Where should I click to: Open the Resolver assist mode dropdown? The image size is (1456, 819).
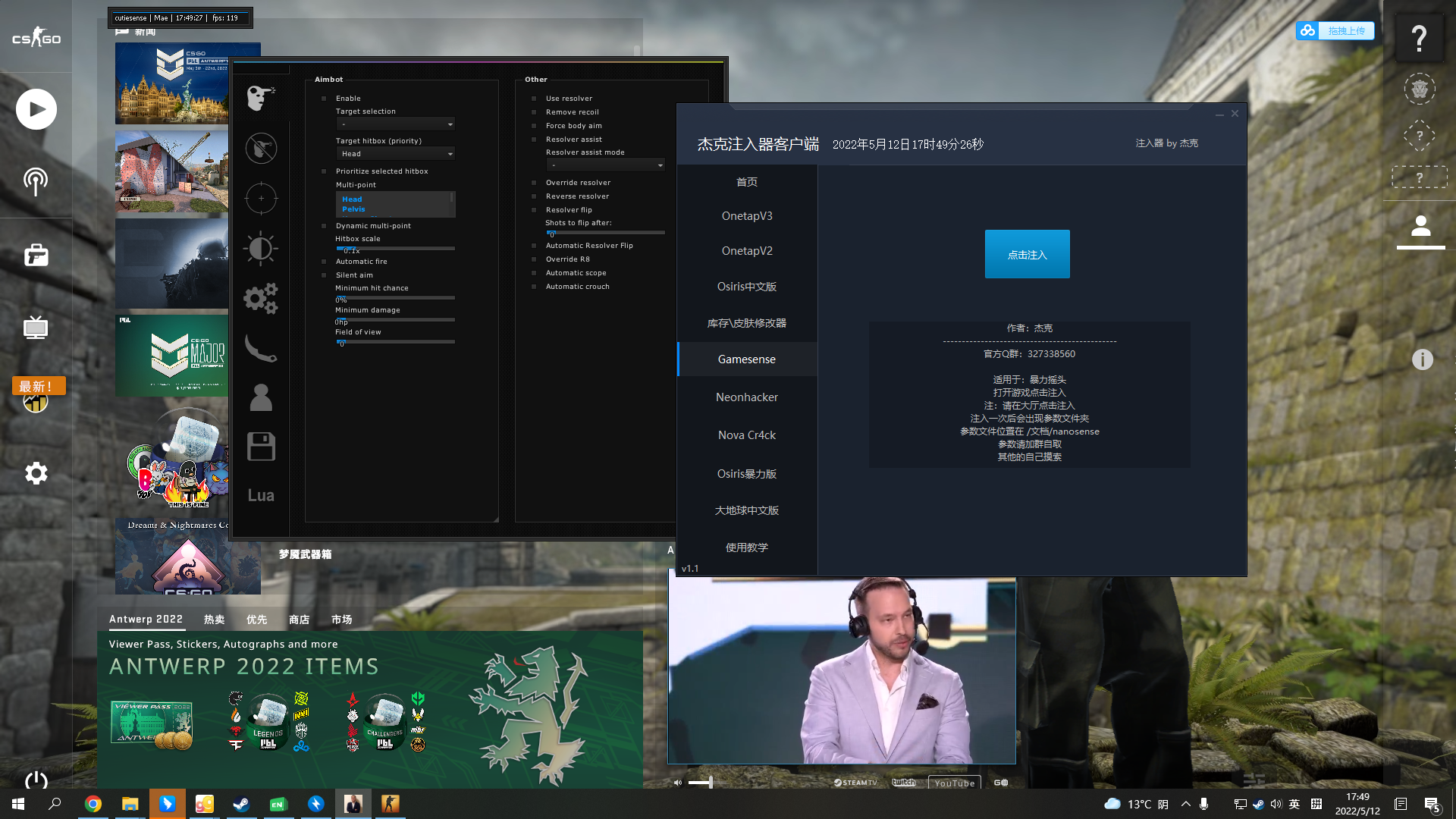[605, 165]
